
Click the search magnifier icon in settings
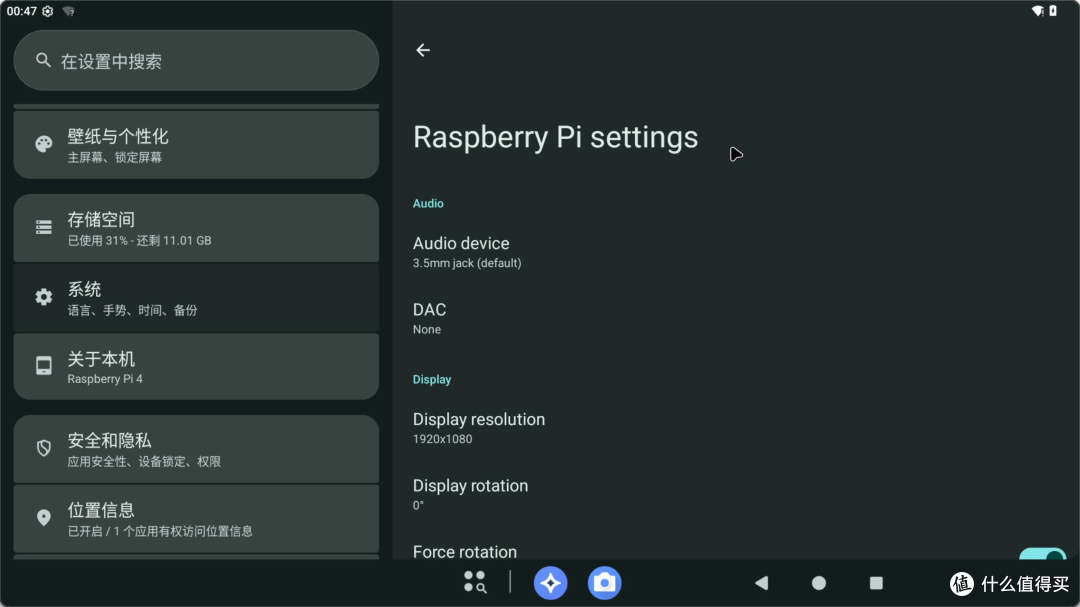point(43,61)
